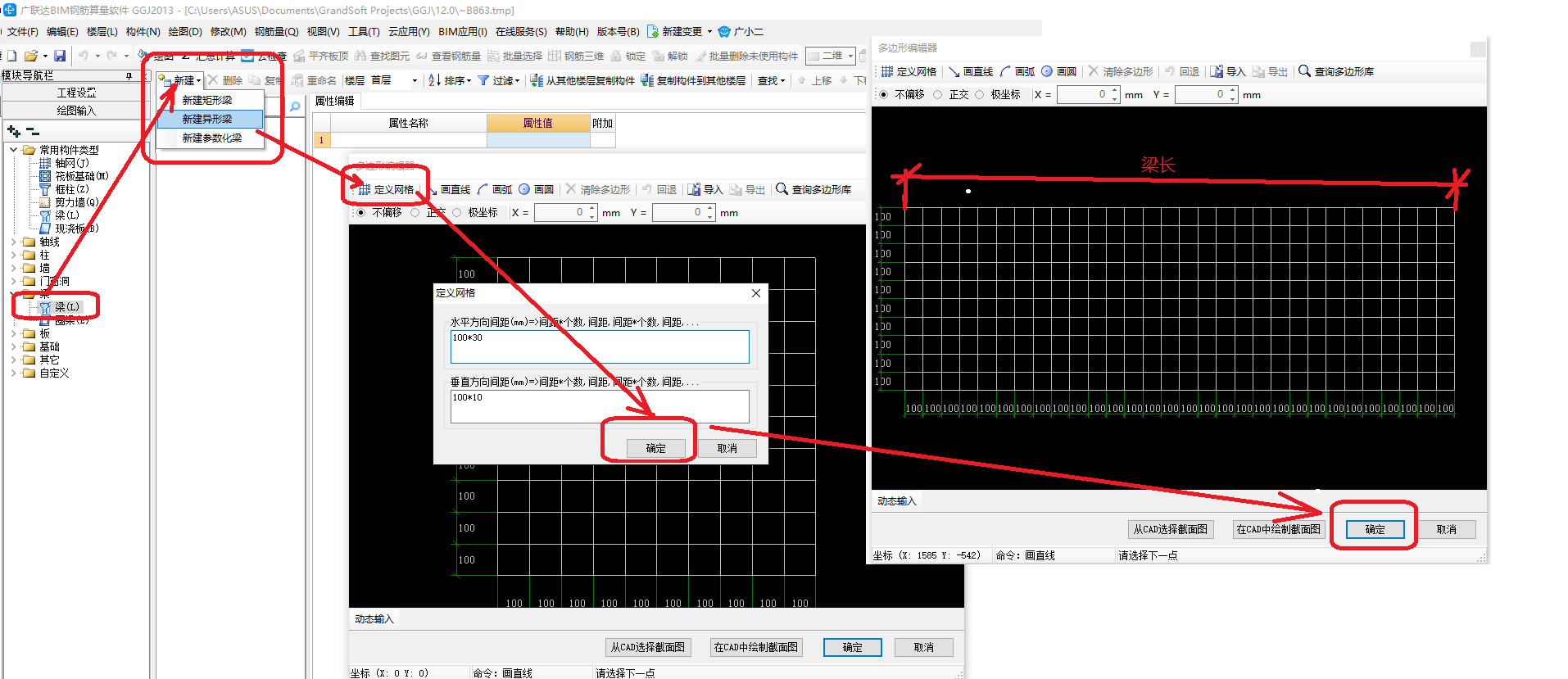
Task: Select 画圆 tool in the titled 多边形编辑器 window
Action: pyautogui.click(x=1058, y=71)
